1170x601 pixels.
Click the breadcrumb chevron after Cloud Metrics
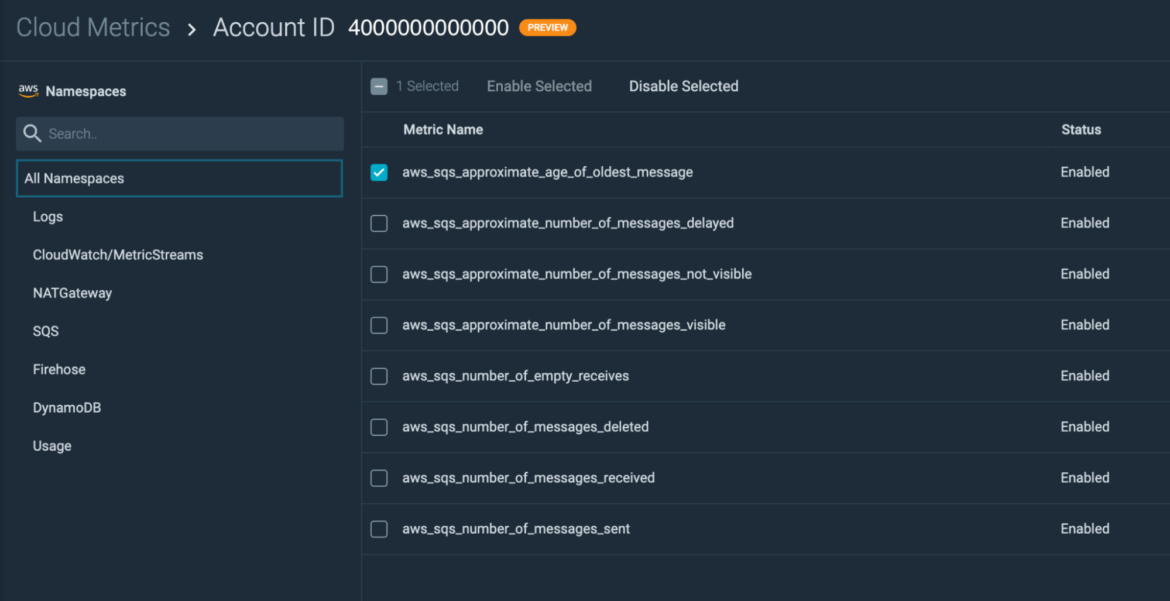point(192,29)
